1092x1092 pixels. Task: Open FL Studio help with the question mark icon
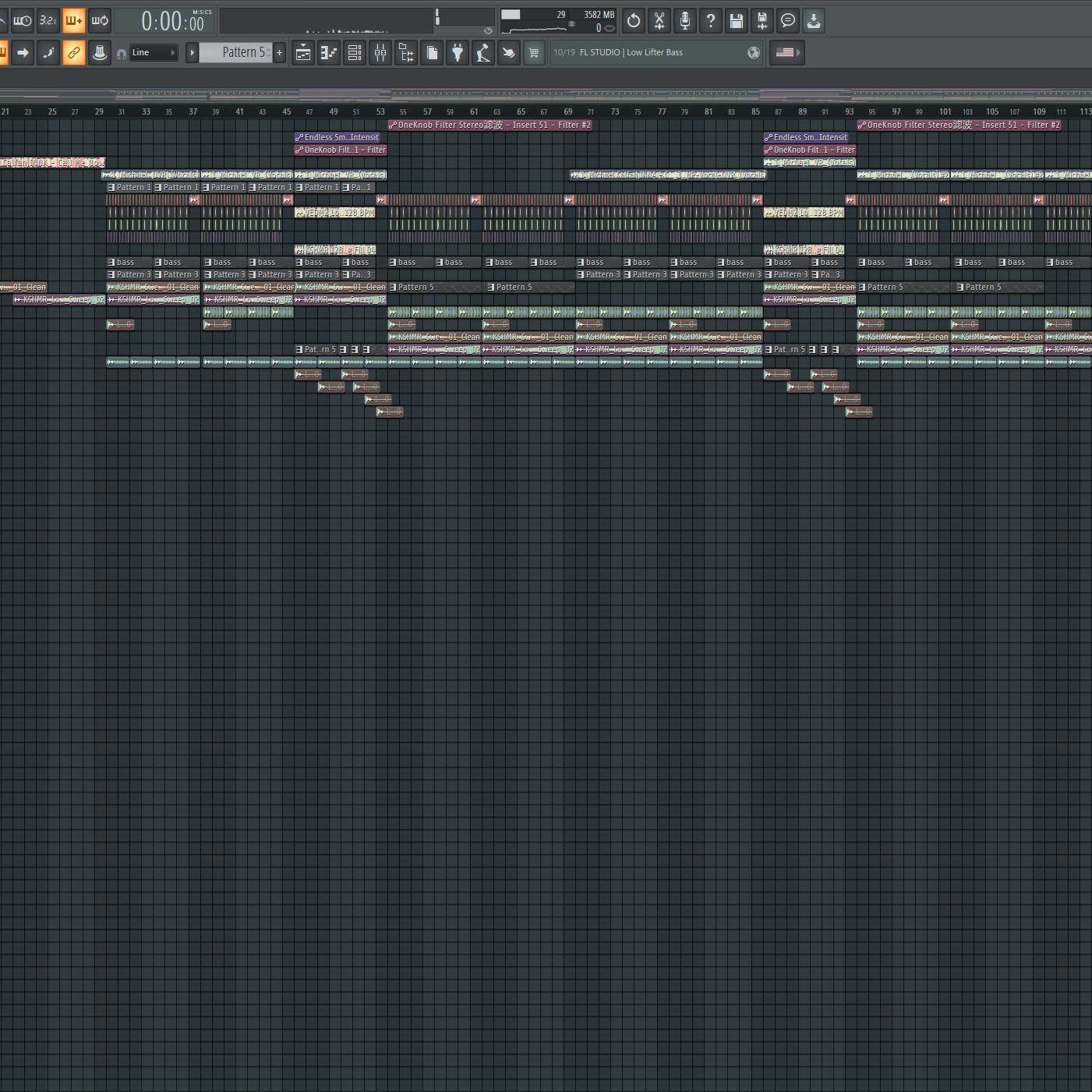point(711,21)
